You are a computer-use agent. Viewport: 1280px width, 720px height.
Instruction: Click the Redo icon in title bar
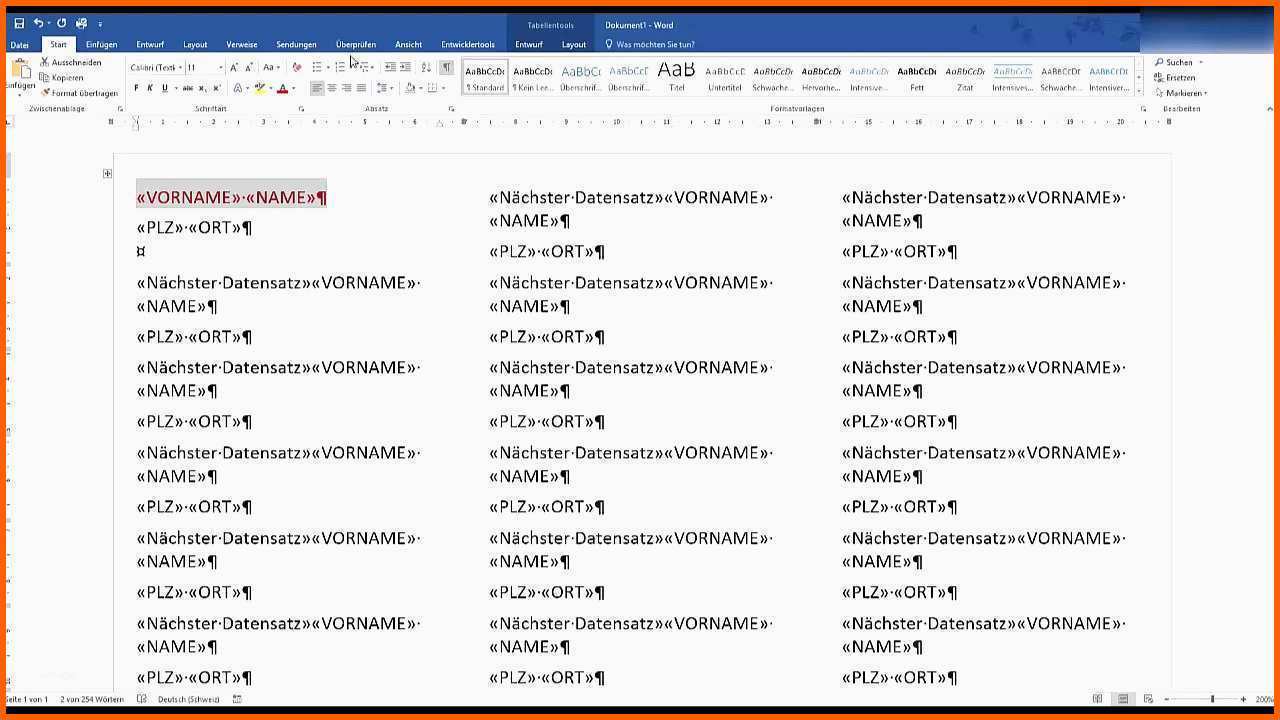pos(62,23)
